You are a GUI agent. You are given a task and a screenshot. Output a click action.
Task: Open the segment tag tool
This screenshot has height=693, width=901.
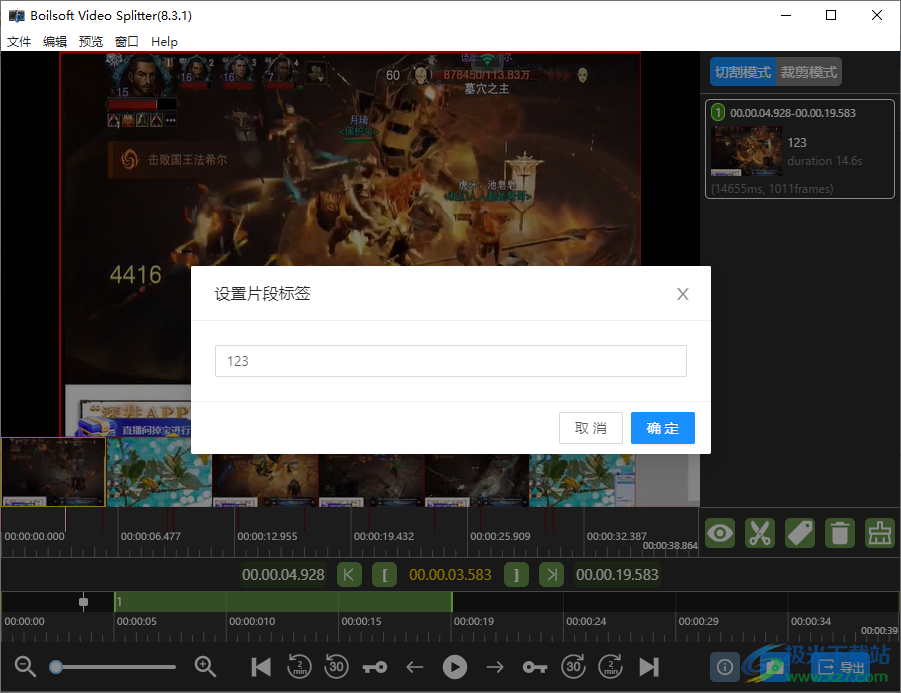point(800,533)
